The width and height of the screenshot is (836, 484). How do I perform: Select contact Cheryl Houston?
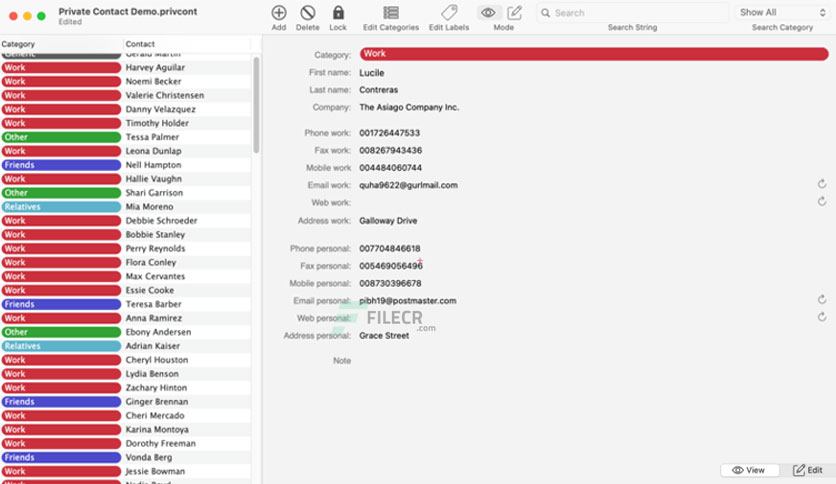[x=157, y=360]
